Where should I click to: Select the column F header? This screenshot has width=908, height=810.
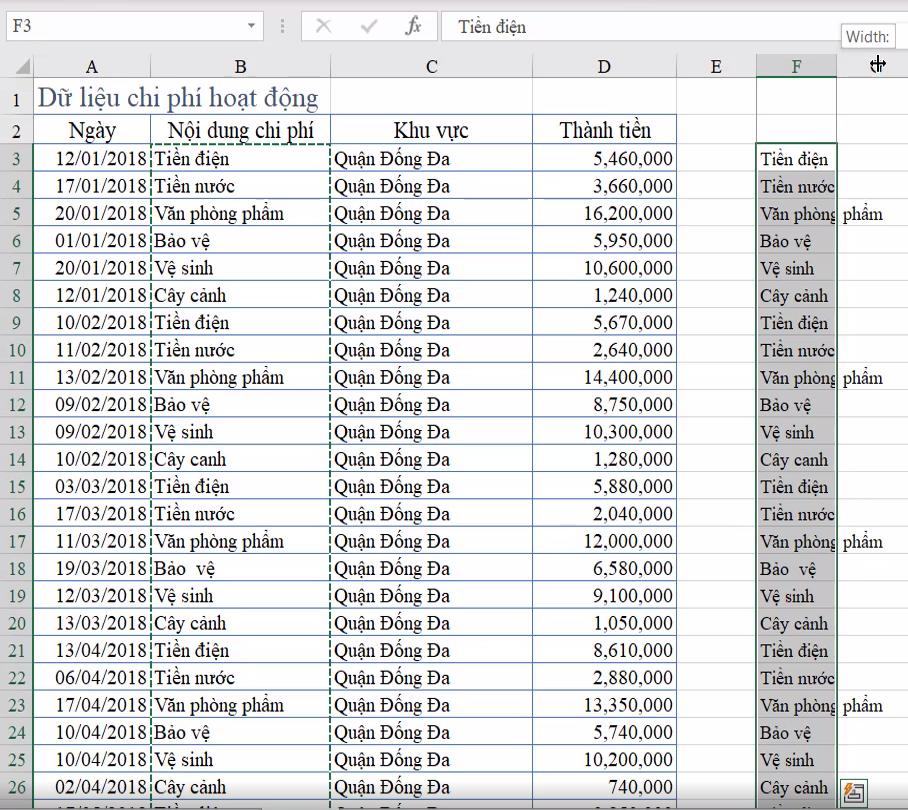pyautogui.click(x=797, y=64)
